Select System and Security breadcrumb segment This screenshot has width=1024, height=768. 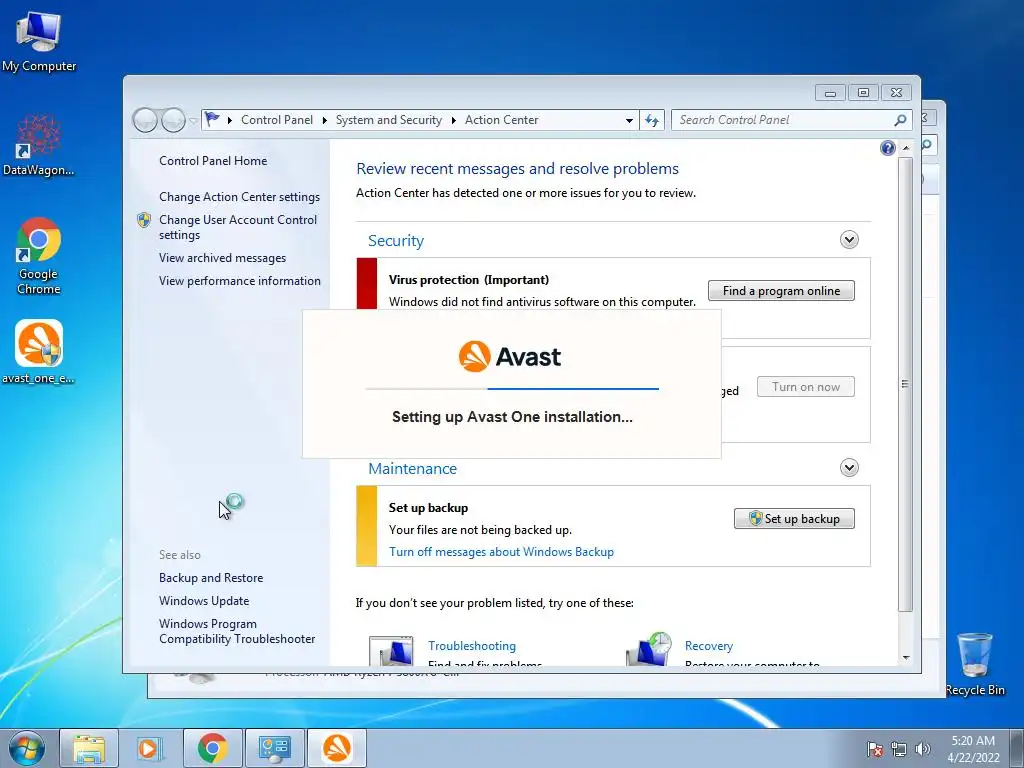coord(389,120)
